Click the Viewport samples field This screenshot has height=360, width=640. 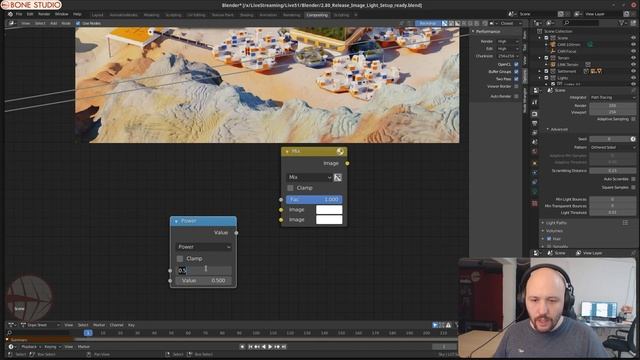pyautogui.click(x=612, y=112)
